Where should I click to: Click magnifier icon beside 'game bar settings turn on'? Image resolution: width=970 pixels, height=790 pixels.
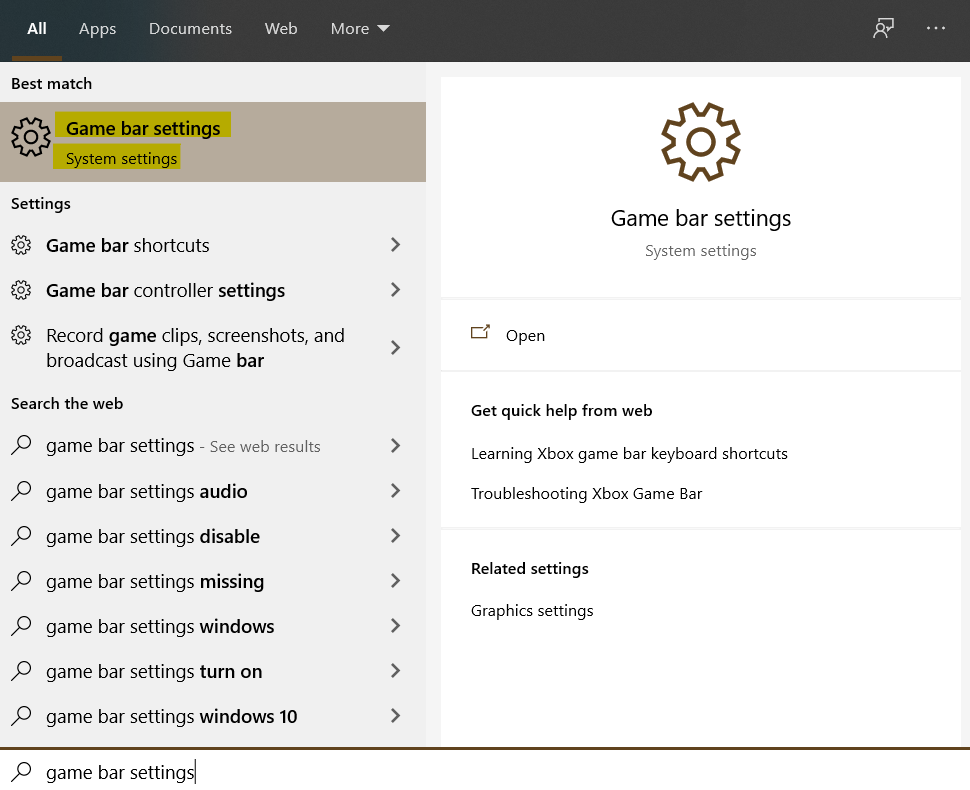pos(21,671)
